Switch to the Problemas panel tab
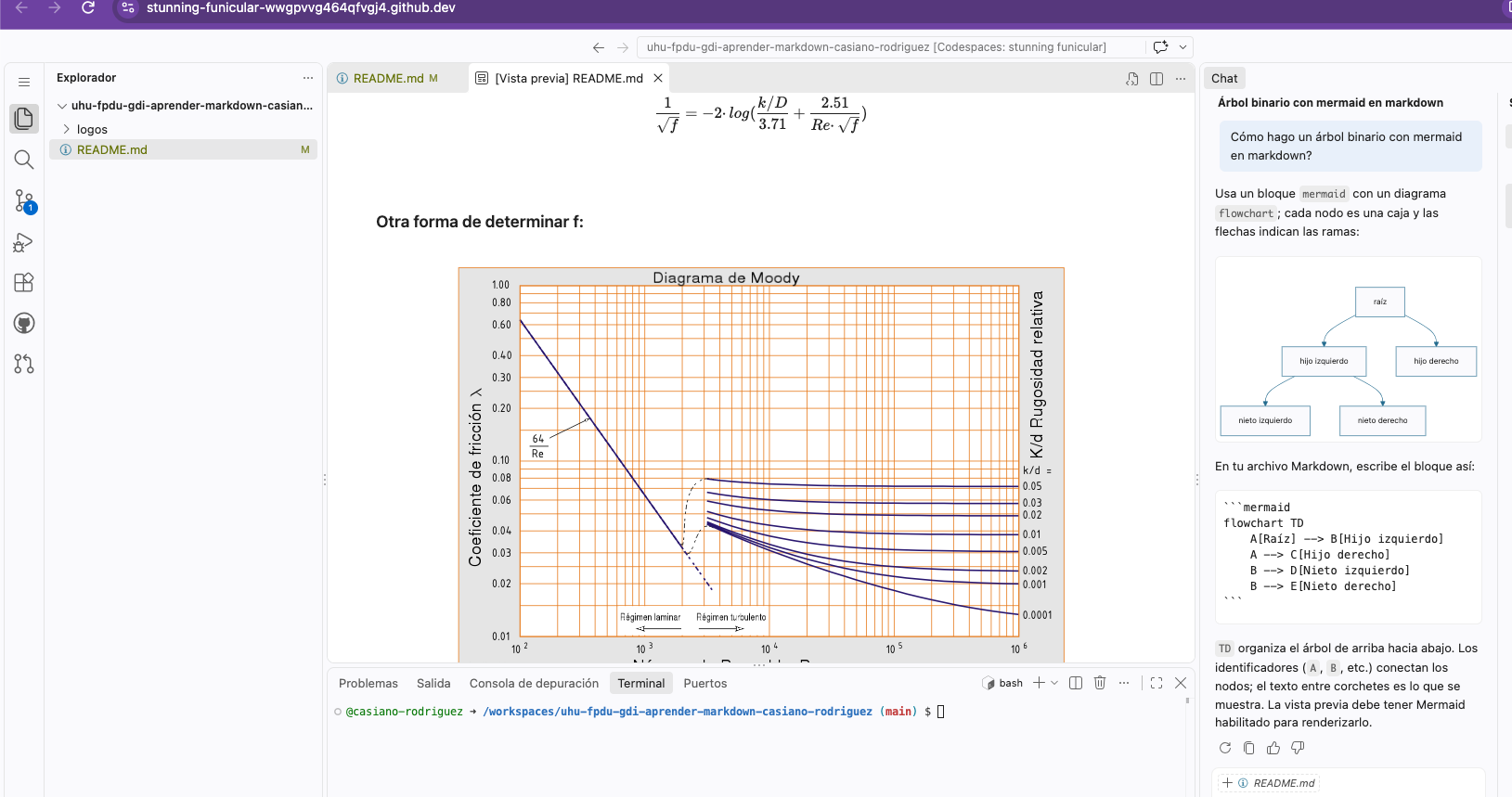The width and height of the screenshot is (1512, 797). pos(368,684)
